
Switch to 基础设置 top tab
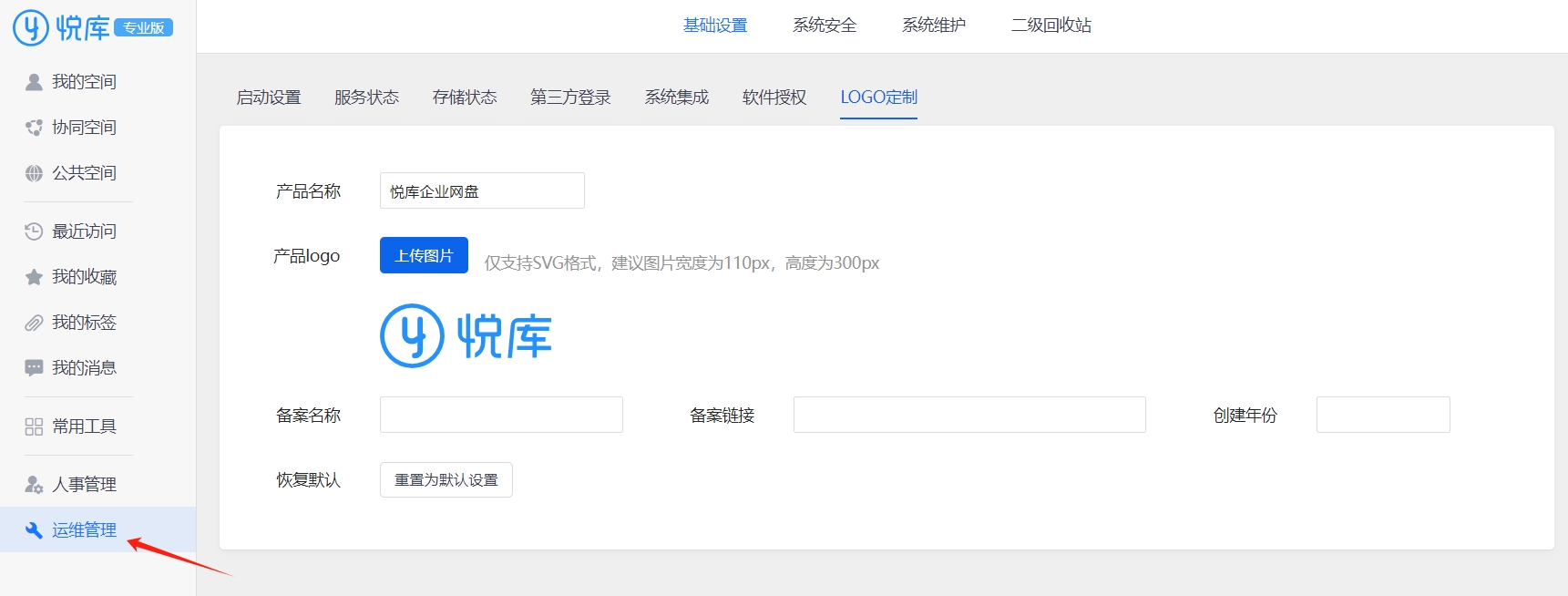click(x=715, y=26)
